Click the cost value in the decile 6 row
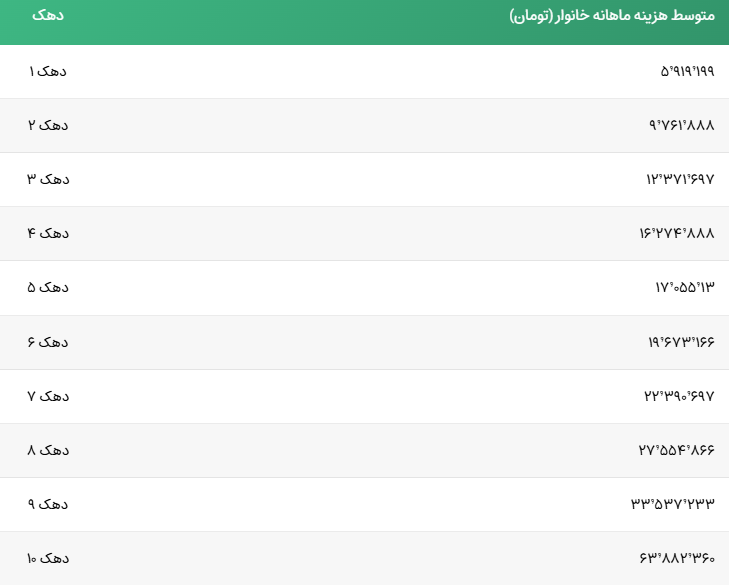Viewport: 729px width, 585px height. point(681,342)
